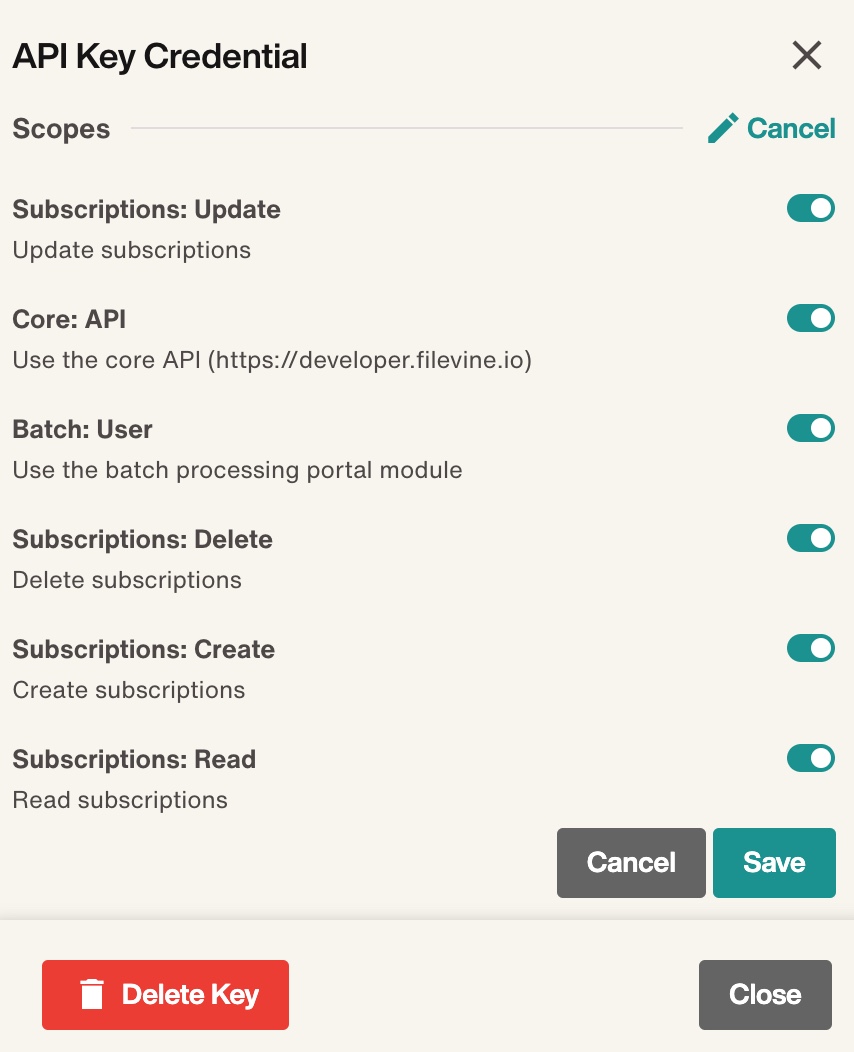854x1052 pixels.
Task: Click the pencil edit icon beside Scopes
Action: pyautogui.click(x=723, y=128)
